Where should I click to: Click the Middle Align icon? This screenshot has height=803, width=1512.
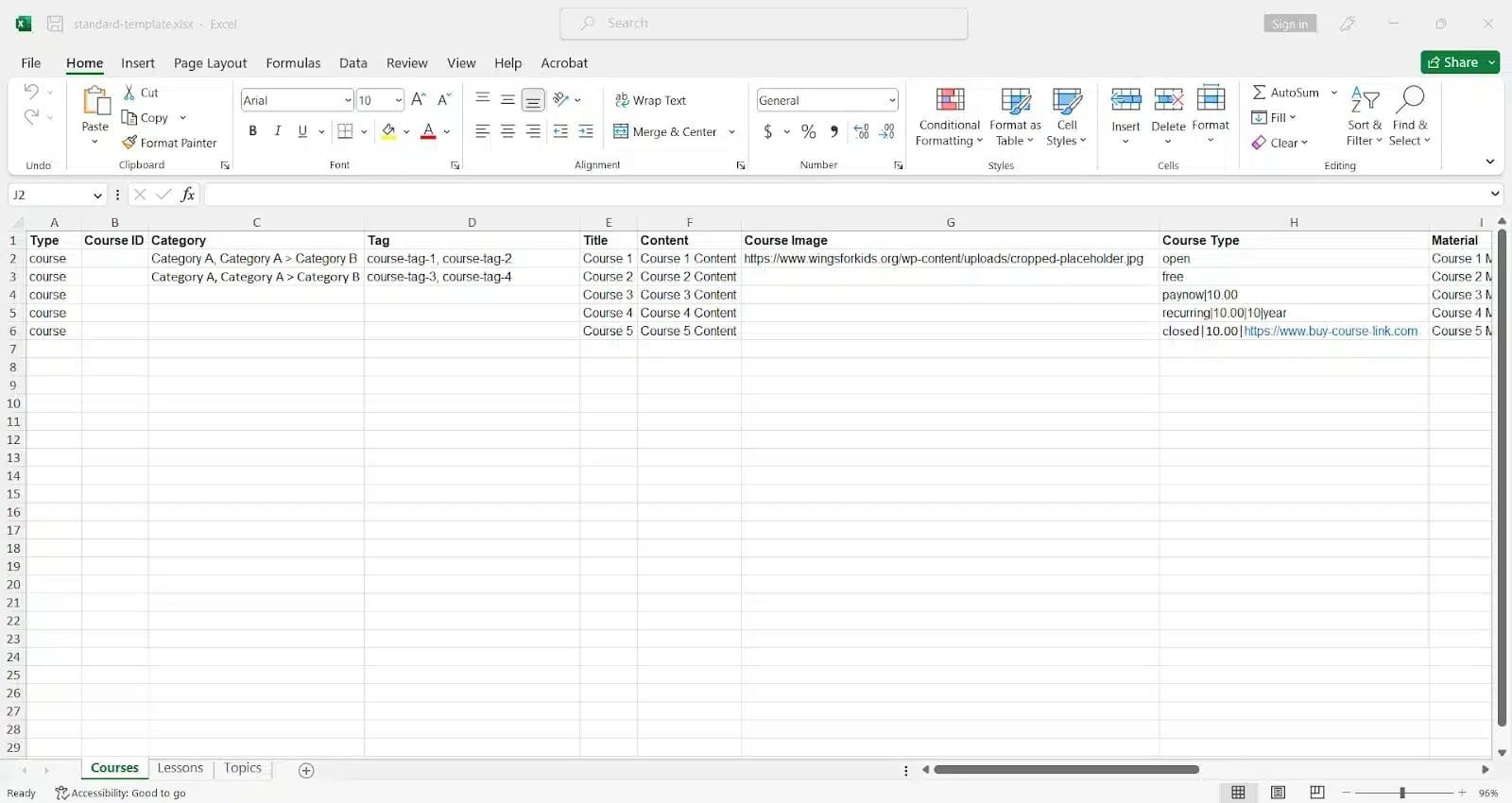coord(507,99)
